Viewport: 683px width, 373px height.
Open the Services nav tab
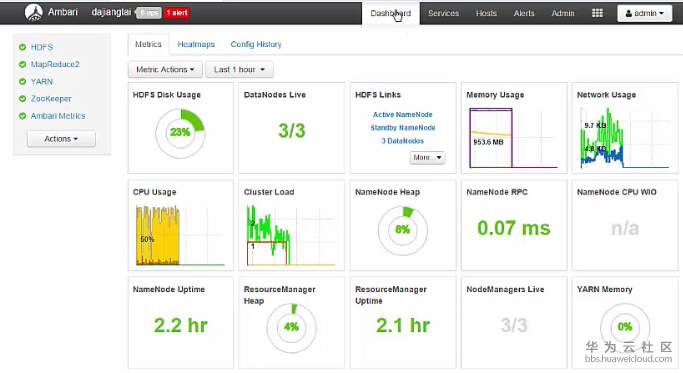443,14
